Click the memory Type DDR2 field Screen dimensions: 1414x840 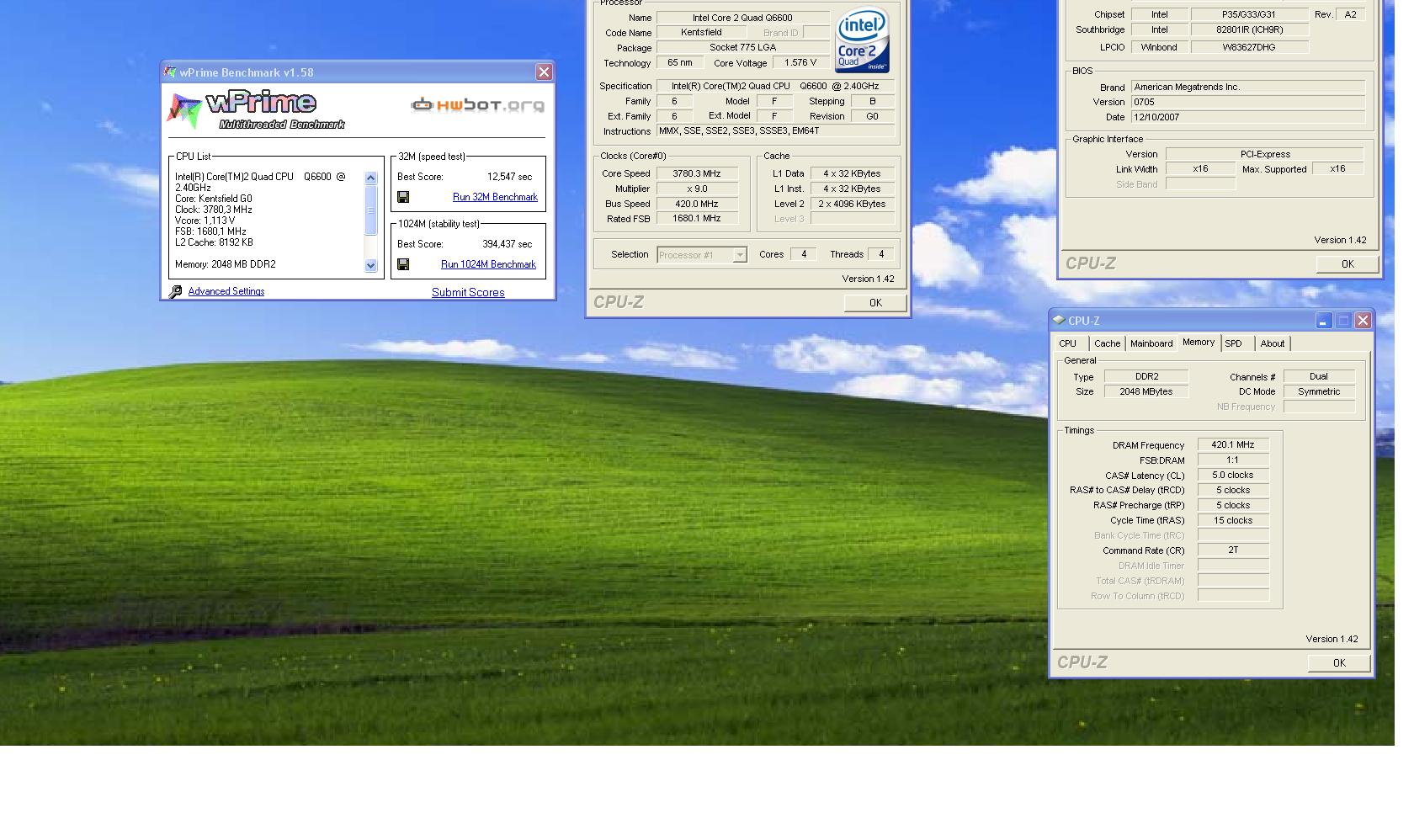tap(1146, 376)
